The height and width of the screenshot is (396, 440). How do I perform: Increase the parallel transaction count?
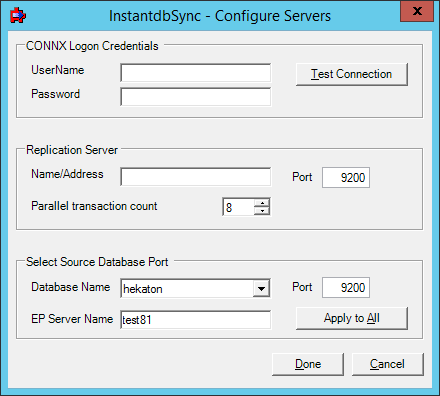pos(262,203)
